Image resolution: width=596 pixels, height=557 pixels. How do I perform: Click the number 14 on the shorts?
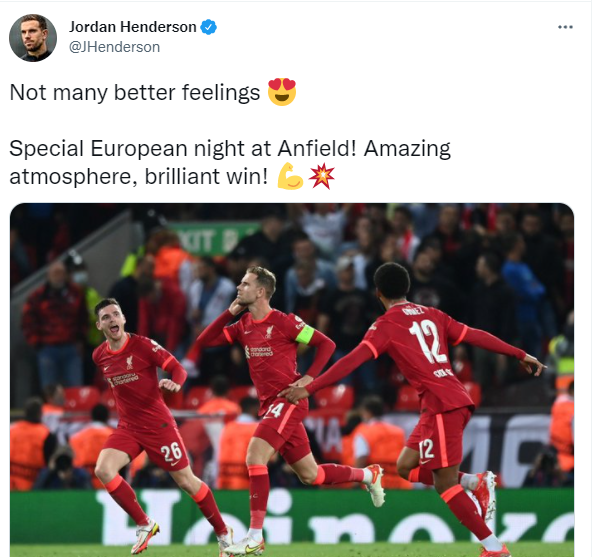275,411
